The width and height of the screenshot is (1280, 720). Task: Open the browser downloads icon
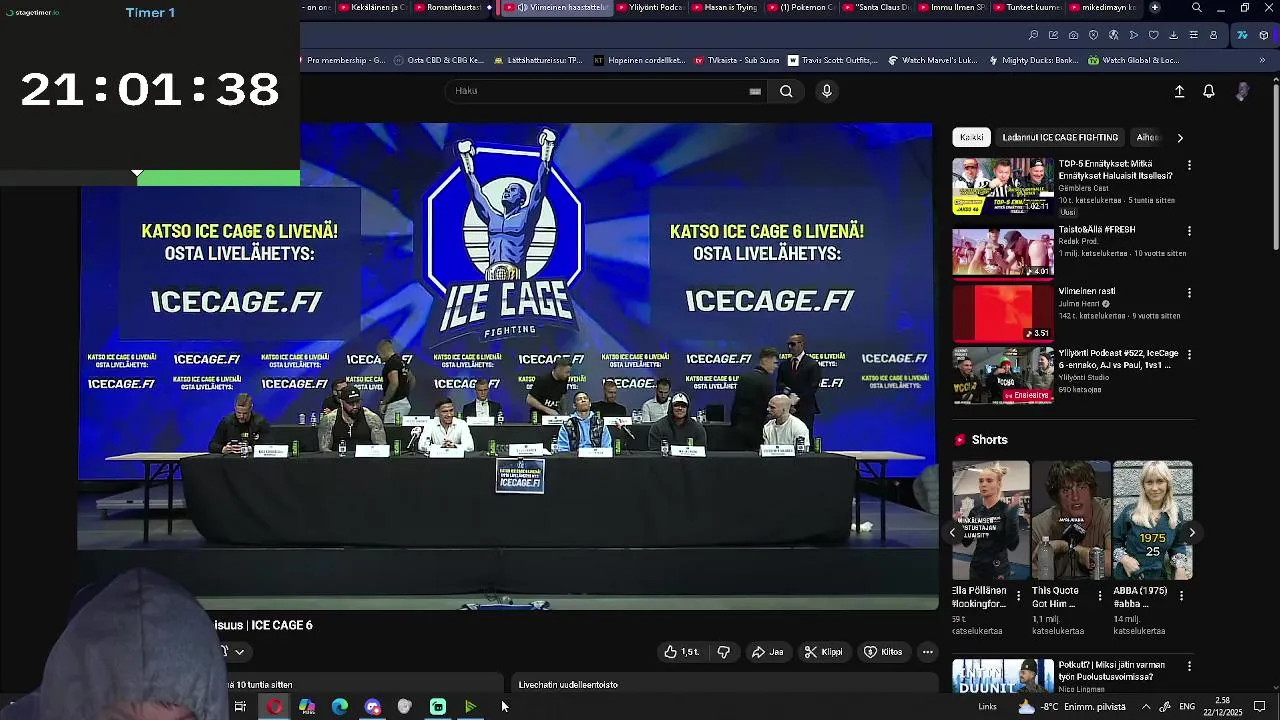(1173, 35)
